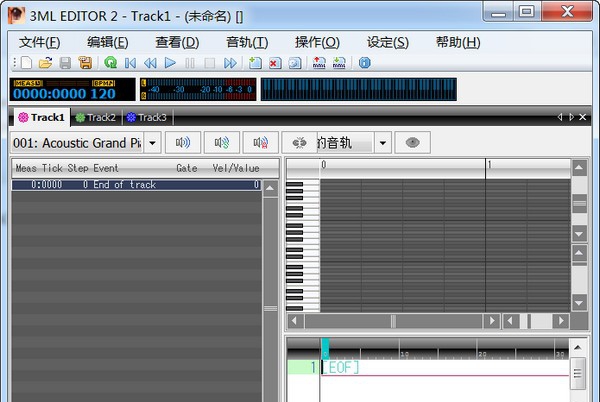Screen dimensions: 600x402
Task: Click piano roll upper vertical scroll-up arrow
Action: [579, 168]
